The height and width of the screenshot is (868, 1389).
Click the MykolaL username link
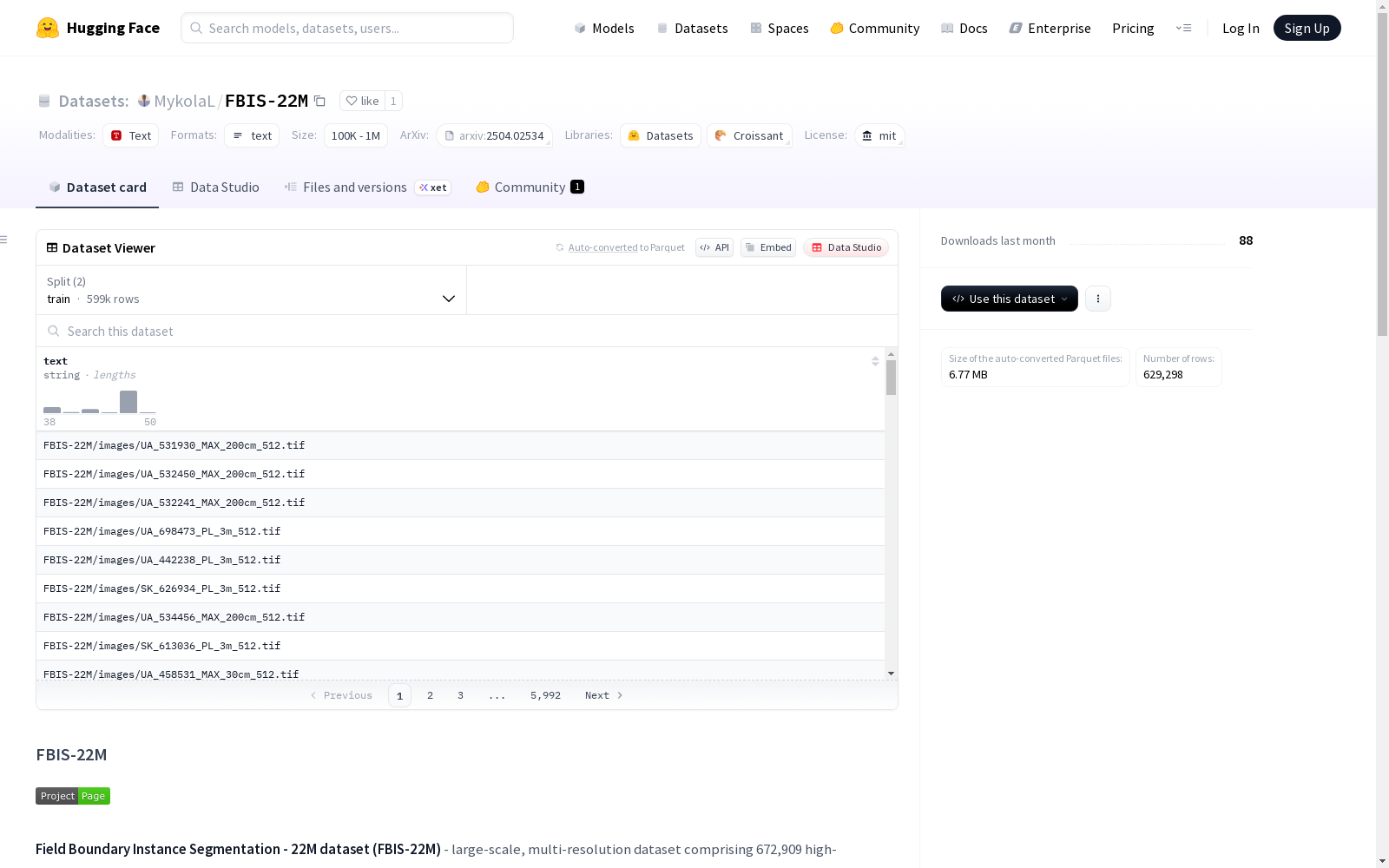click(x=184, y=101)
